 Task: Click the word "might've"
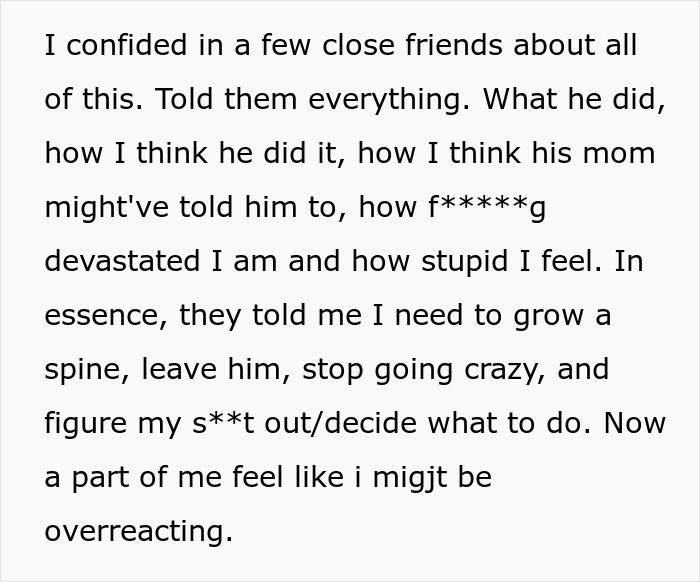point(107,208)
